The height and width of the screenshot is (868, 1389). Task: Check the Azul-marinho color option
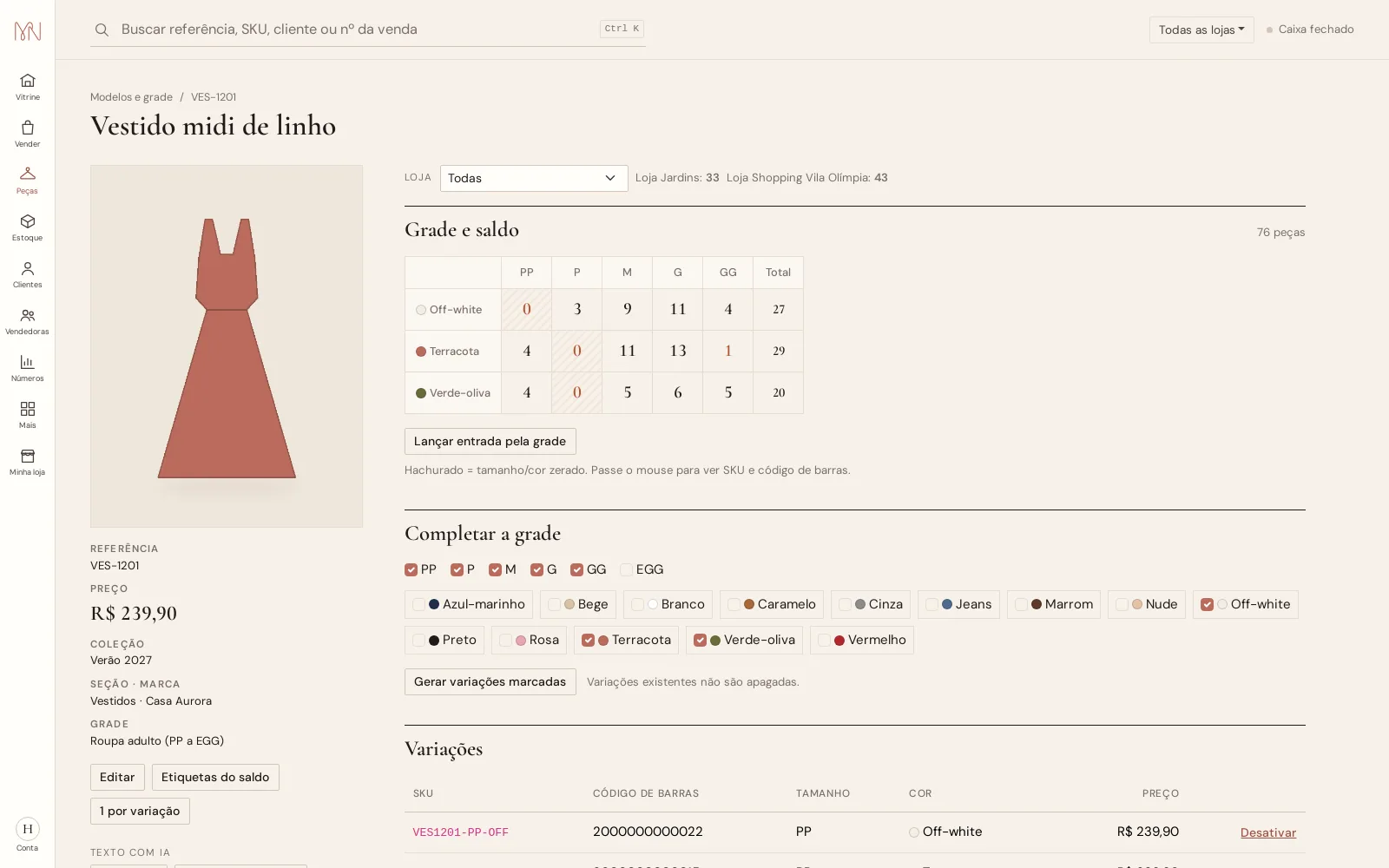(419, 604)
